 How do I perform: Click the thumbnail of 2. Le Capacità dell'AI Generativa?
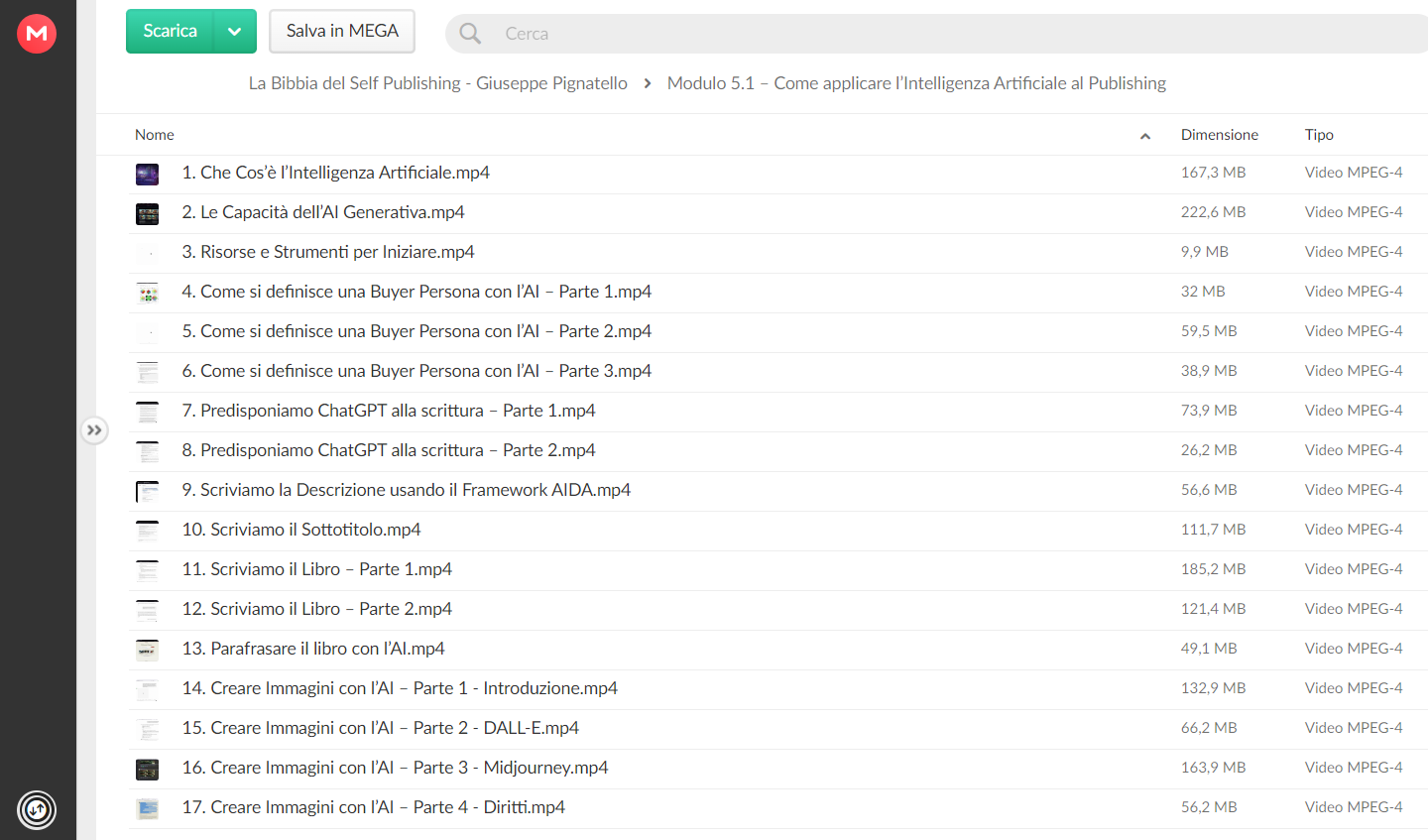[x=148, y=214]
